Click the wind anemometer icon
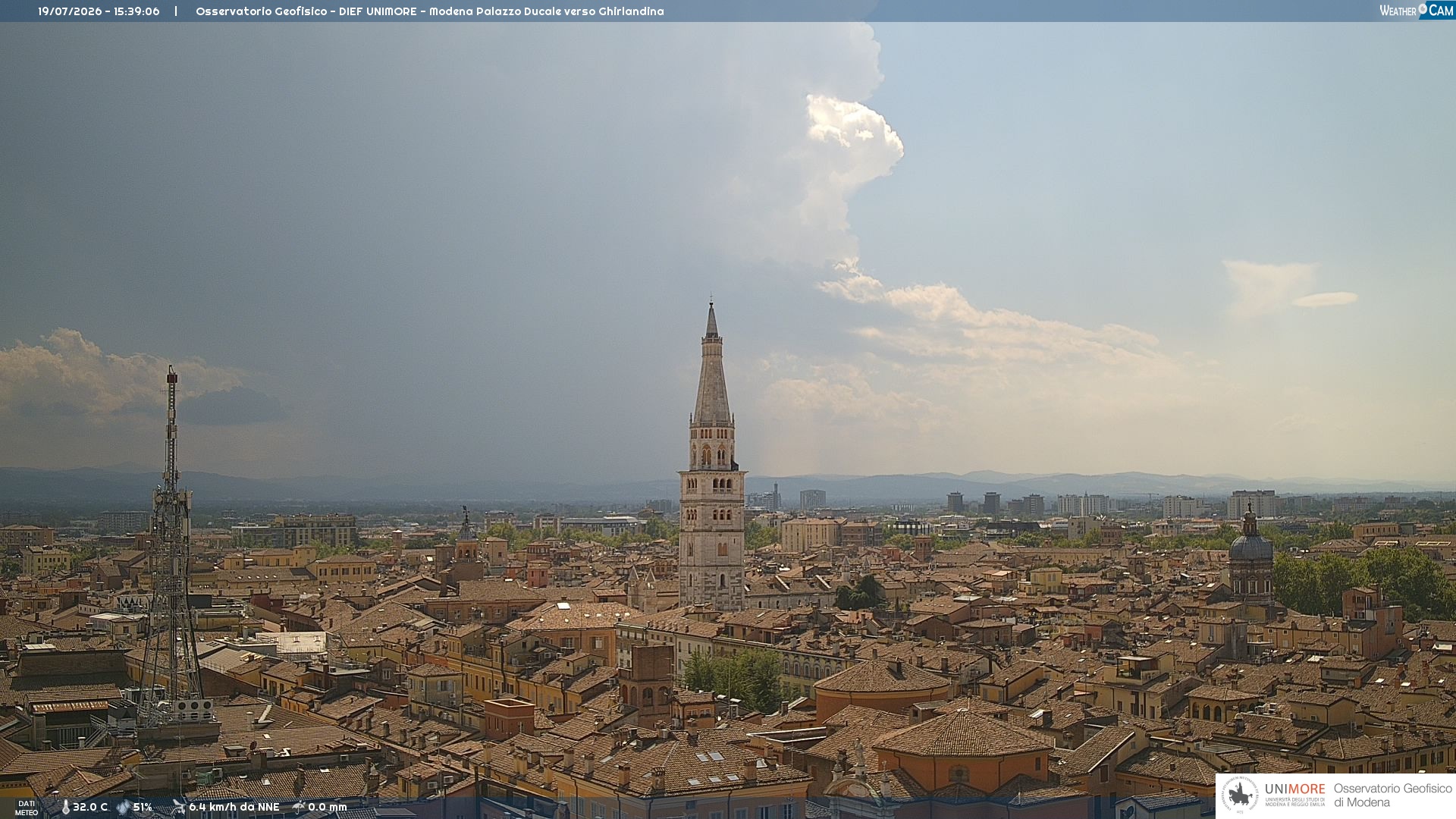Screen dimensions: 1456x819 coord(179,807)
